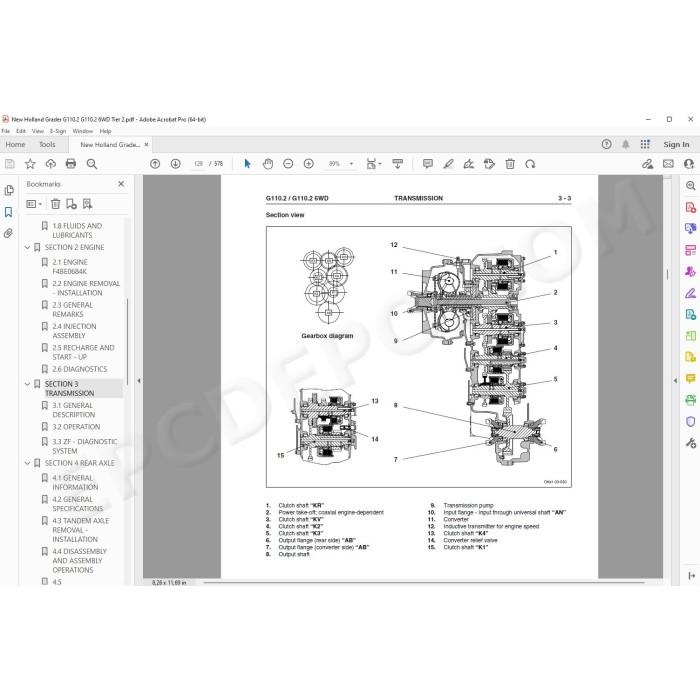Switch to the Home tab
This screenshot has width=700, height=700.
click(x=16, y=145)
